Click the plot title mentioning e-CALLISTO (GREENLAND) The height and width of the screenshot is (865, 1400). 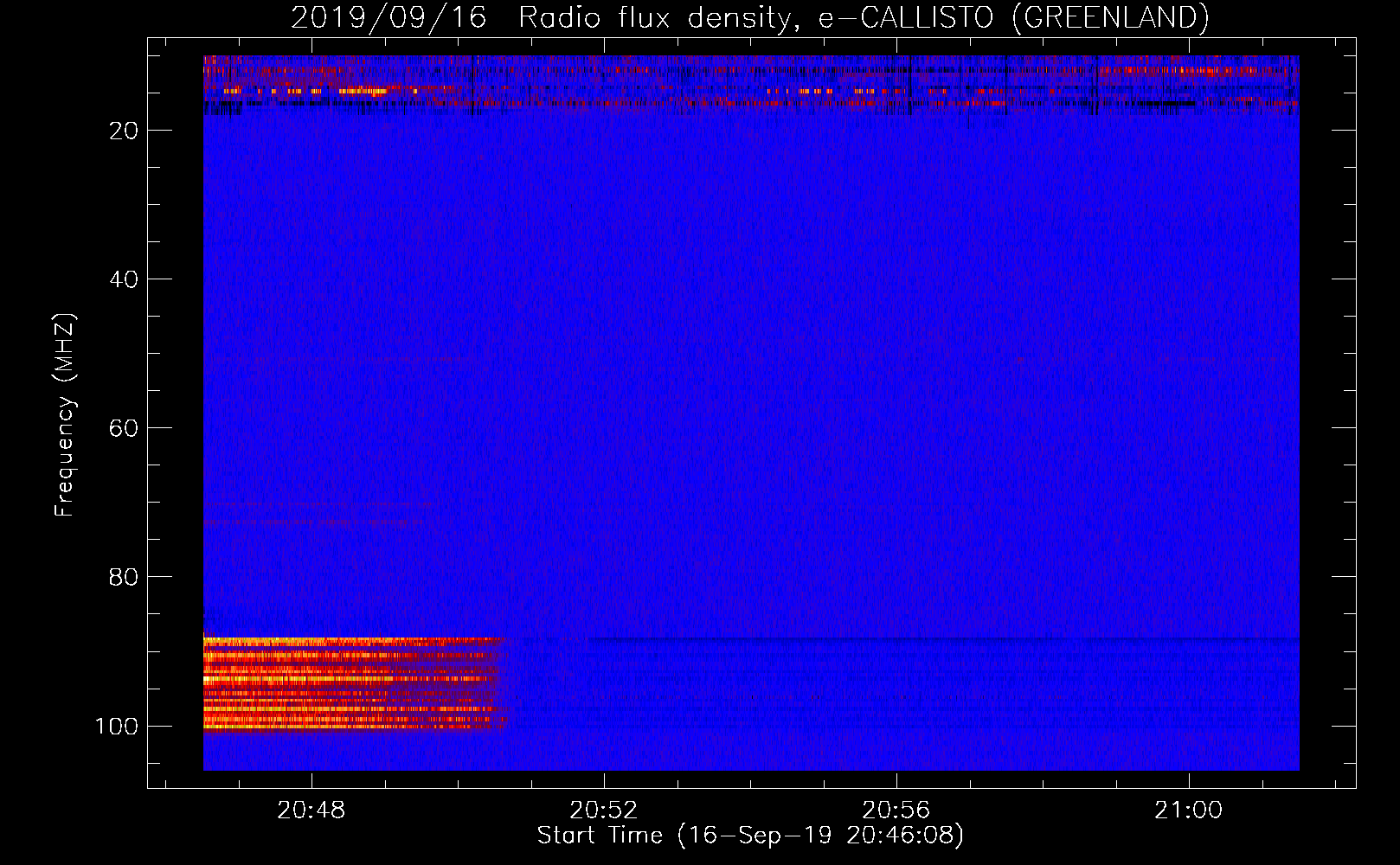[x=749, y=17]
